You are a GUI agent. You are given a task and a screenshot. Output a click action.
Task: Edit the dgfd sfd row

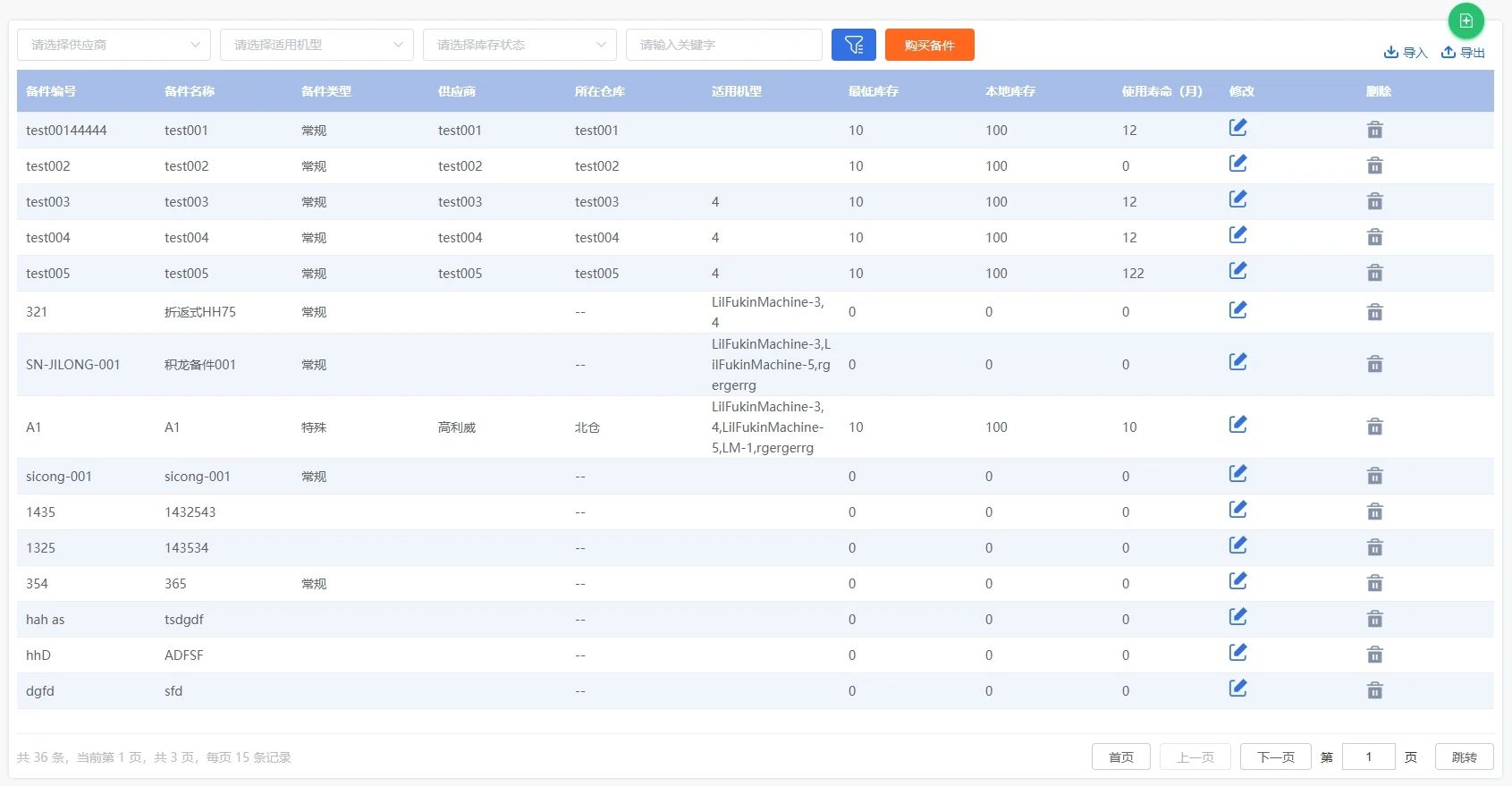1237,689
